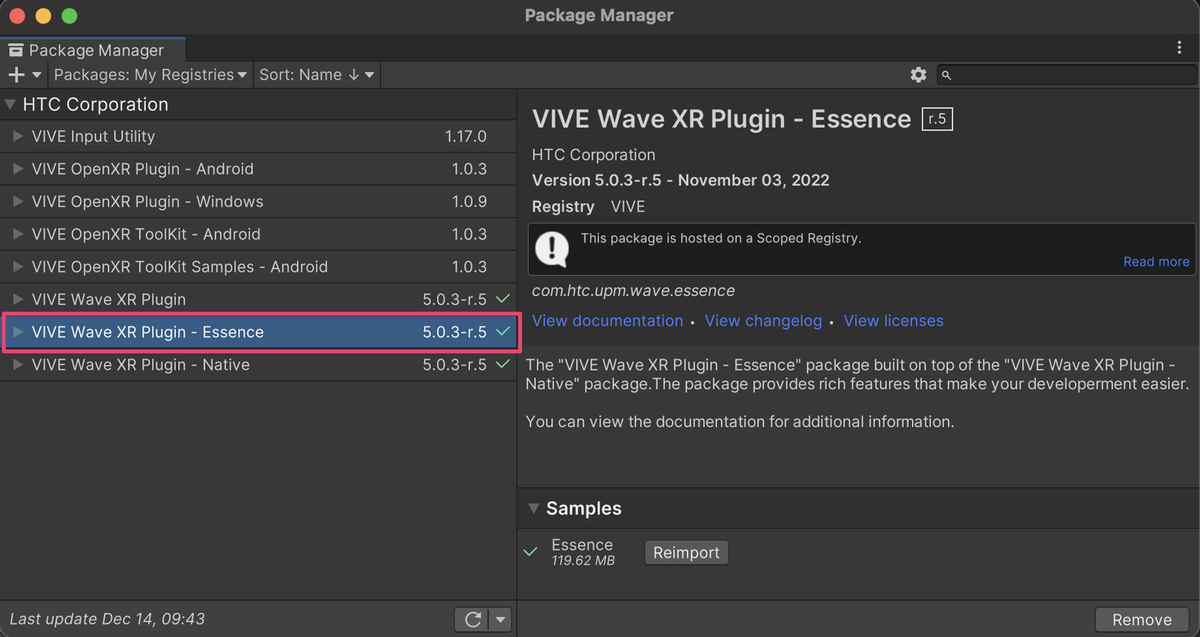The width and height of the screenshot is (1200, 637).
Task: Select the Package Manager tab
Action: coord(95,50)
